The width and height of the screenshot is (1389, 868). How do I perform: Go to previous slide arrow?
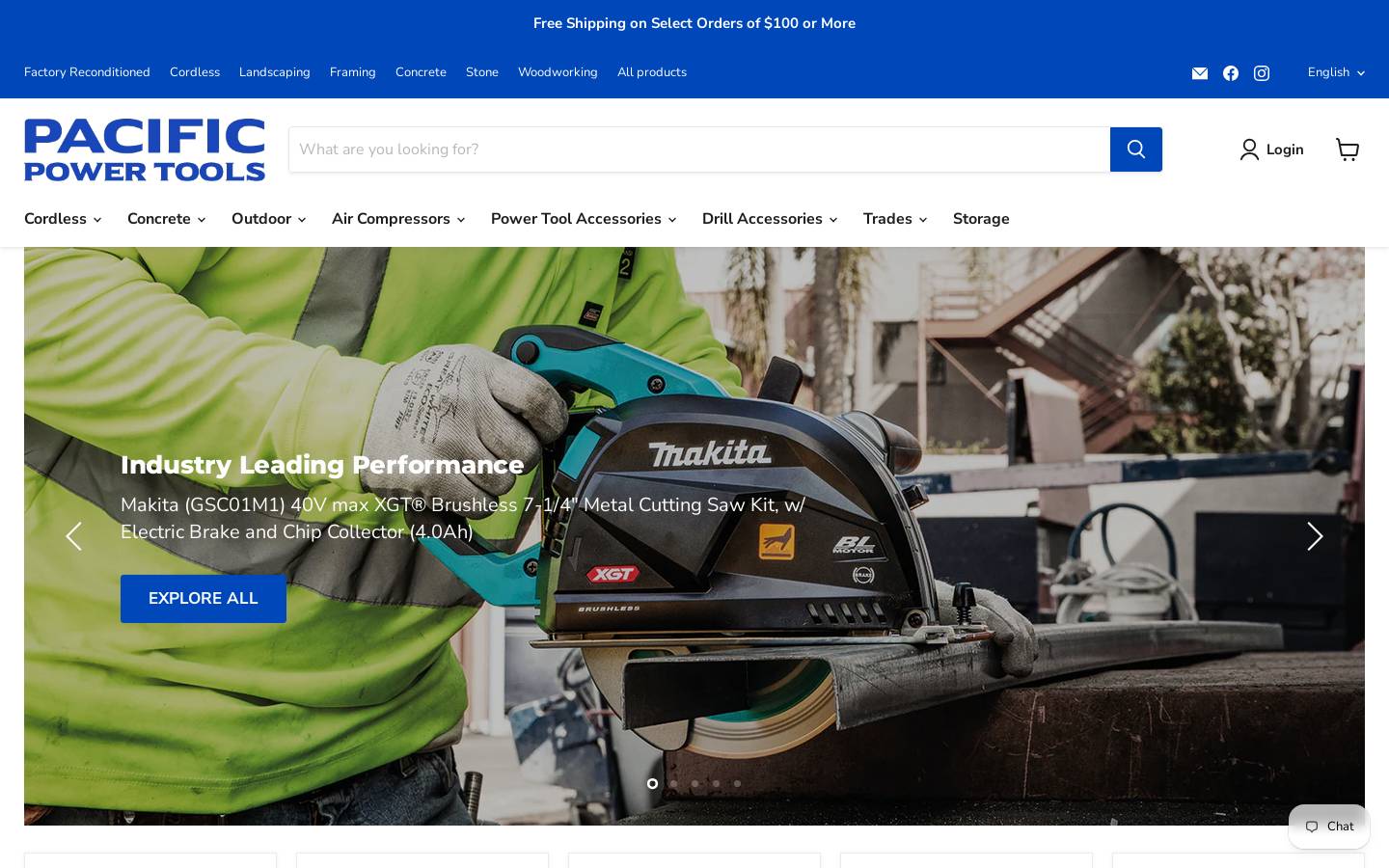point(73,536)
